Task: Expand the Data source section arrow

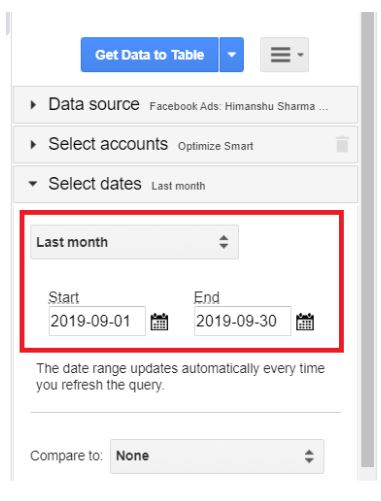Action: 33,105
